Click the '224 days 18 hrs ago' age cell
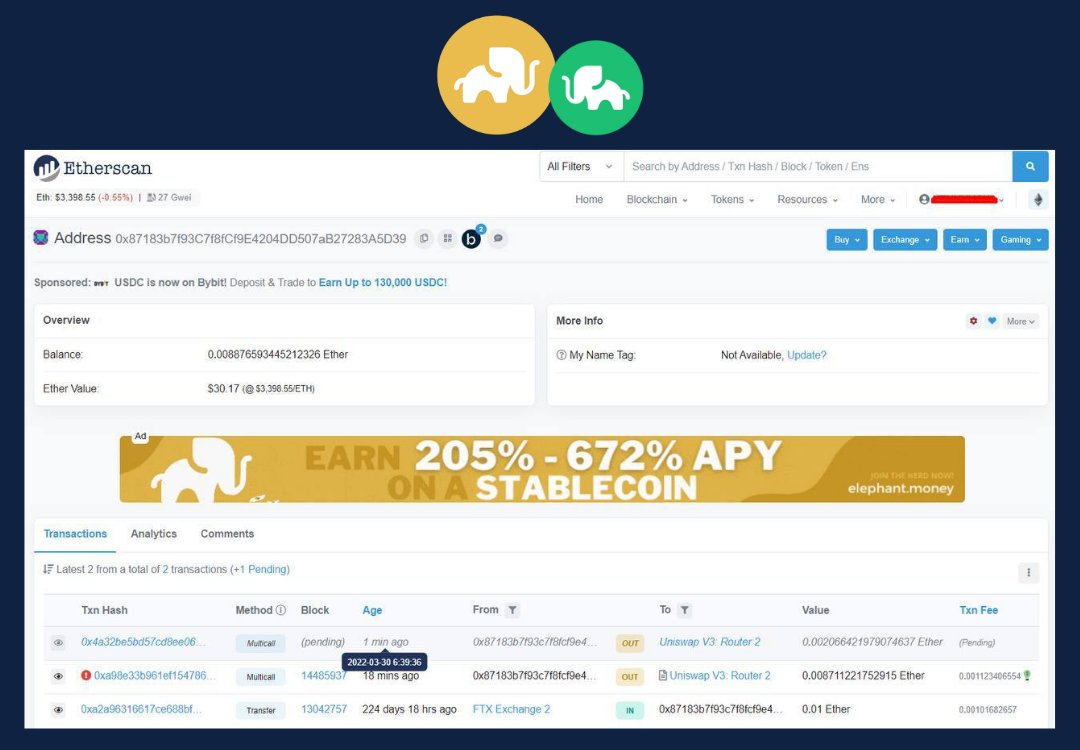This screenshot has width=1080, height=750. pos(409,709)
